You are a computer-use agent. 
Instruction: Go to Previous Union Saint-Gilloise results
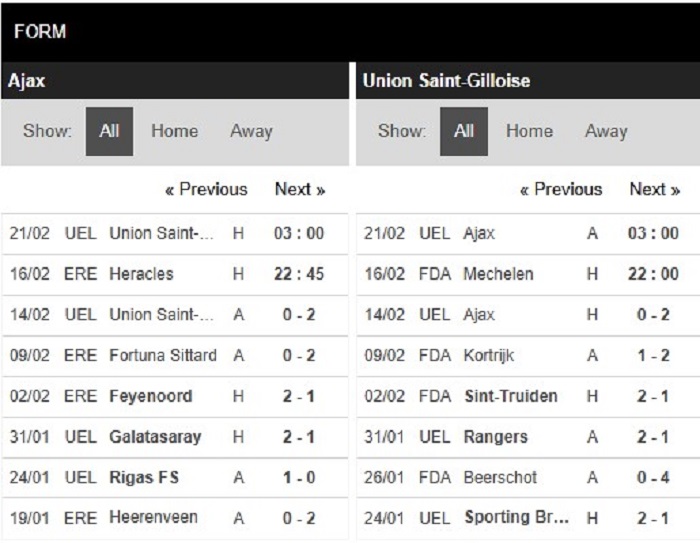(x=561, y=189)
